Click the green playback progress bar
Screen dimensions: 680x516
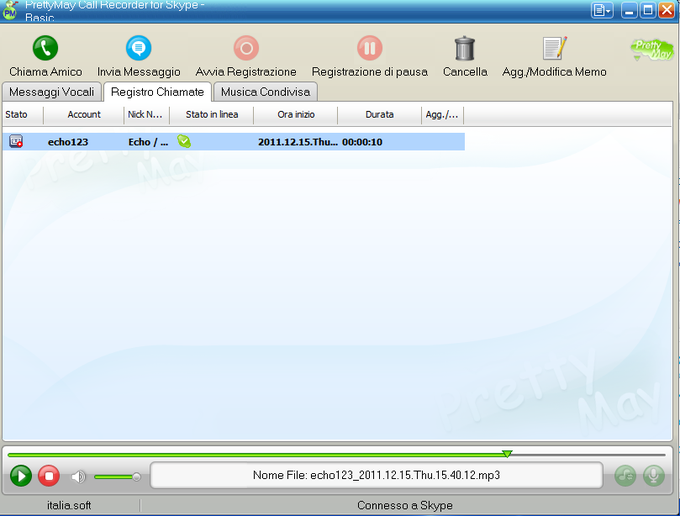point(257,455)
